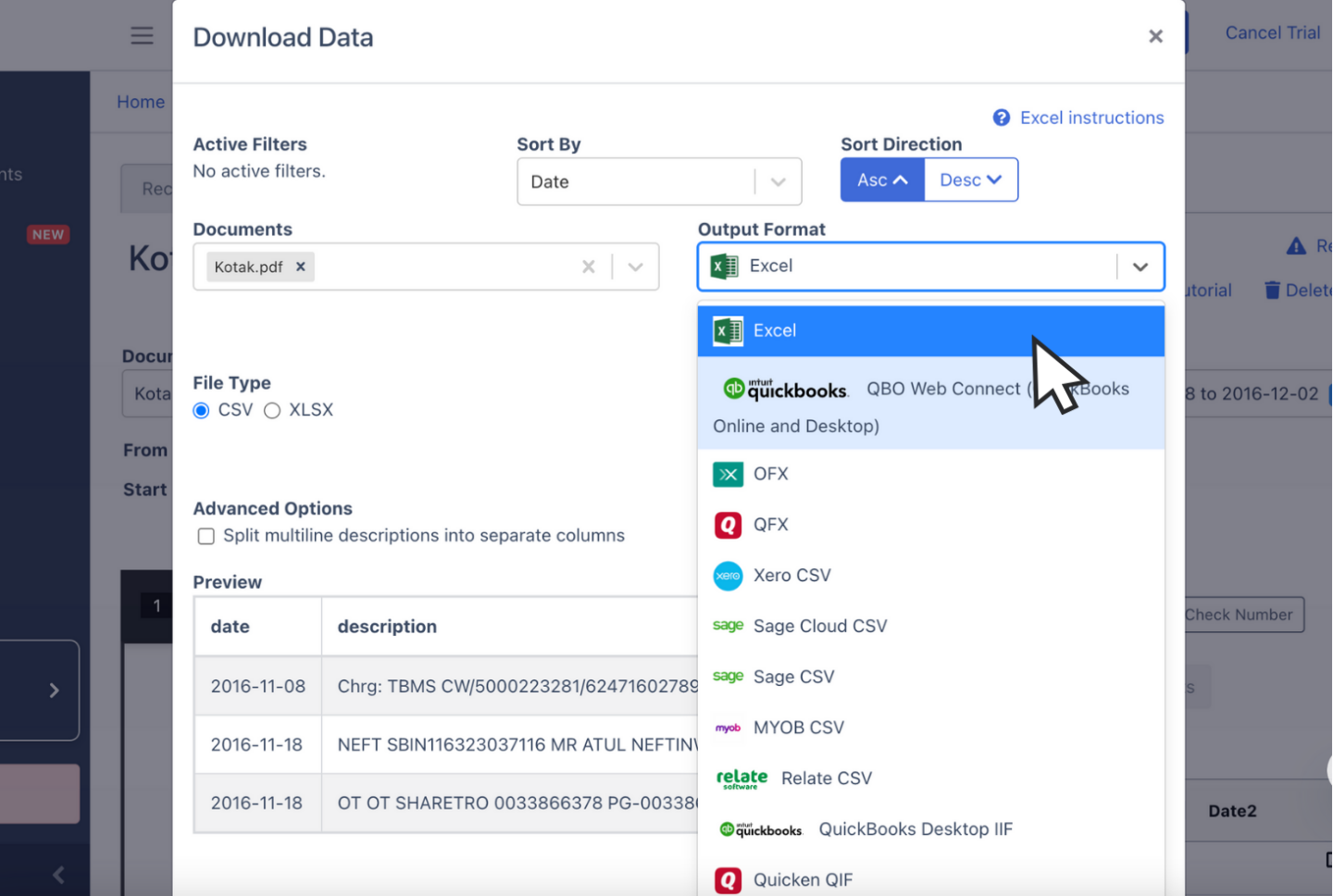This screenshot has width=1333, height=896.
Task: Click the Quicken QIF red icon
Action: point(728,880)
